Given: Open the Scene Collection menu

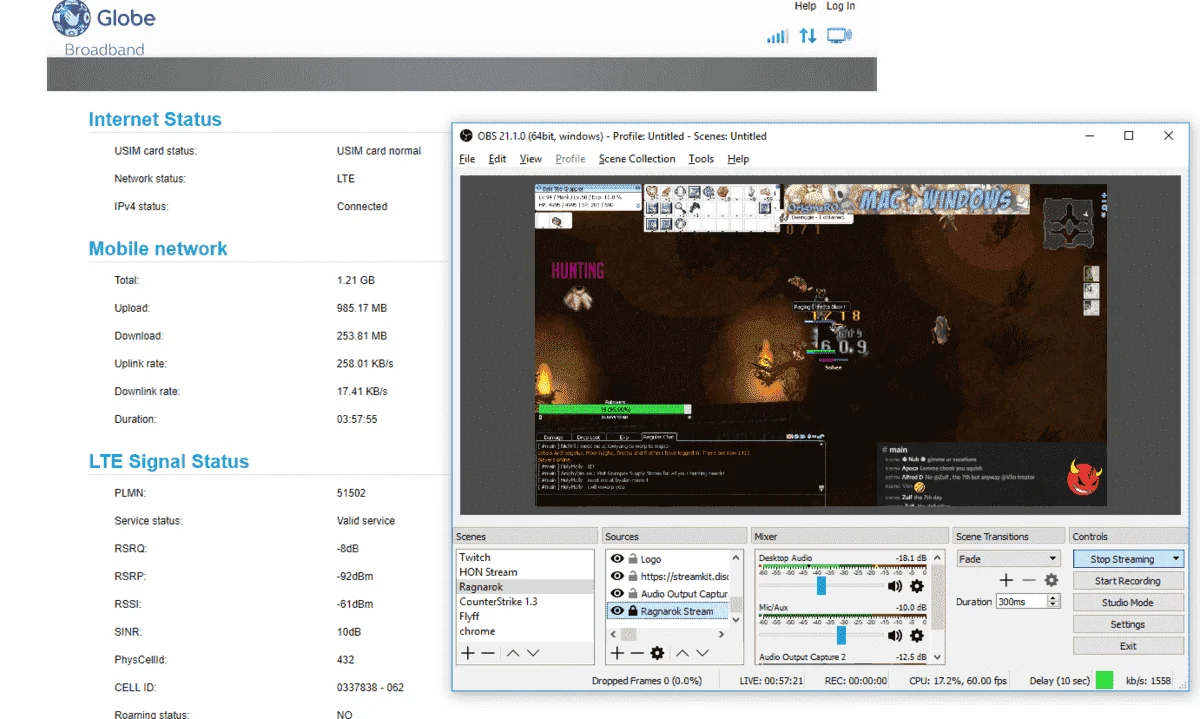Looking at the screenshot, I should 637,159.
